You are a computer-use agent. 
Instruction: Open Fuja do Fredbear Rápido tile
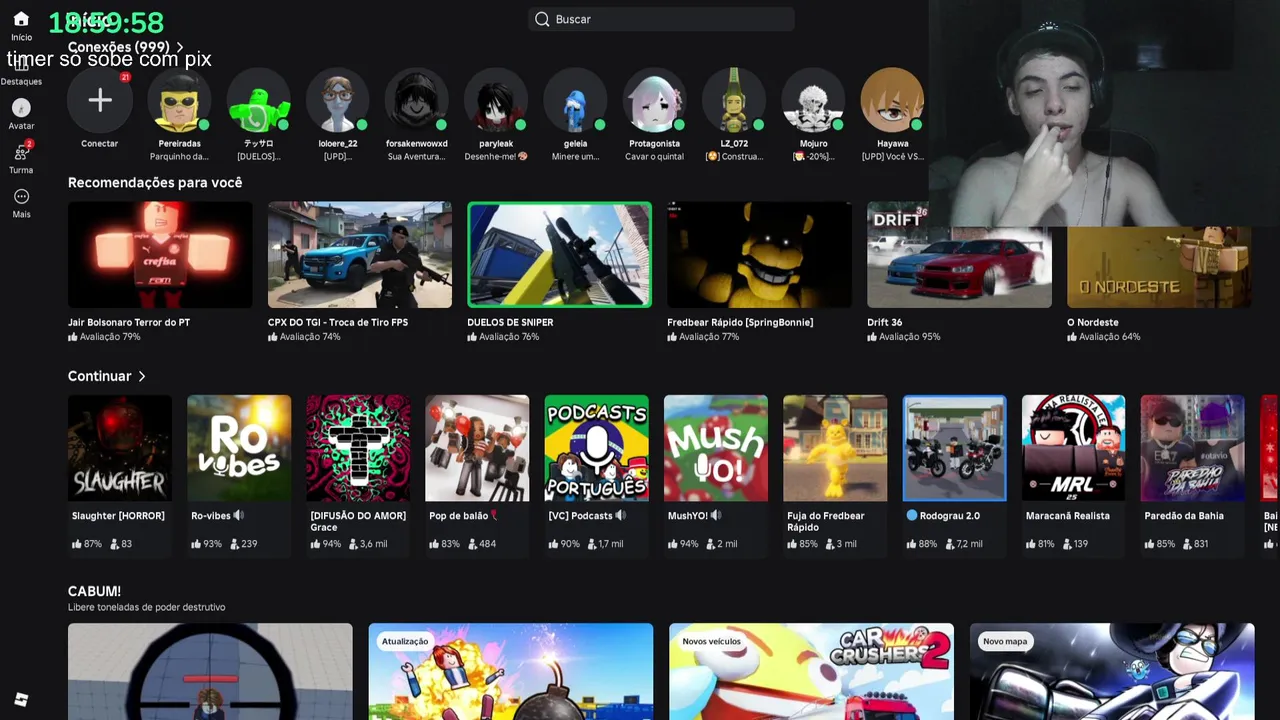(835, 448)
